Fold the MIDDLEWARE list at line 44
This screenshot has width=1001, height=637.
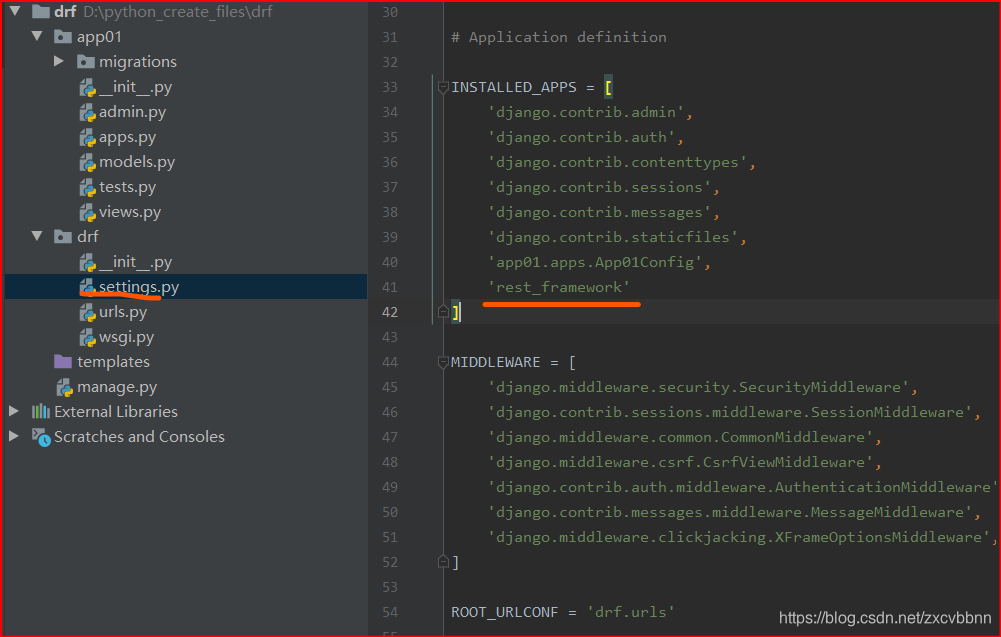pyautogui.click(x=443, y=362)
